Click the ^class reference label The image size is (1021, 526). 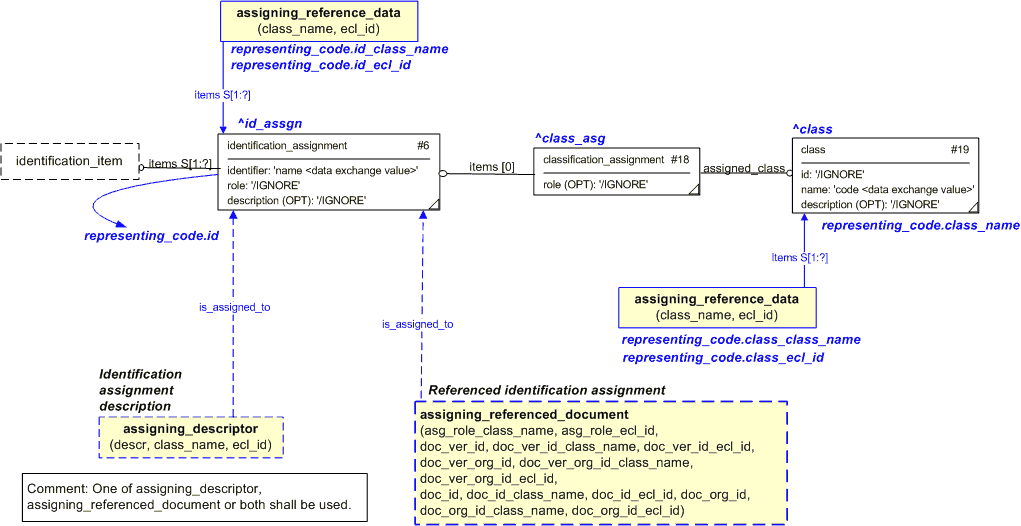tap(812, 129)
